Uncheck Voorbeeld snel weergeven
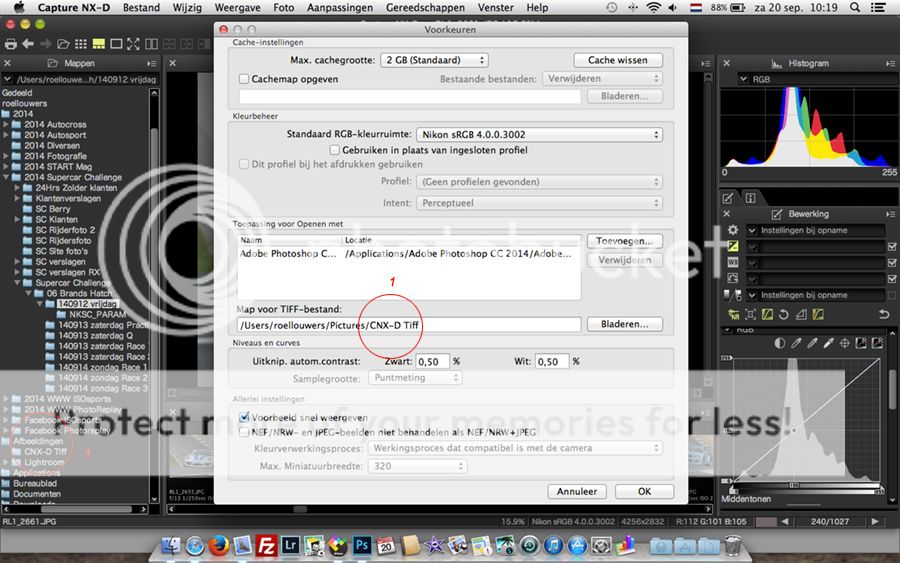 pyautogui.click(x=244, y=417)
